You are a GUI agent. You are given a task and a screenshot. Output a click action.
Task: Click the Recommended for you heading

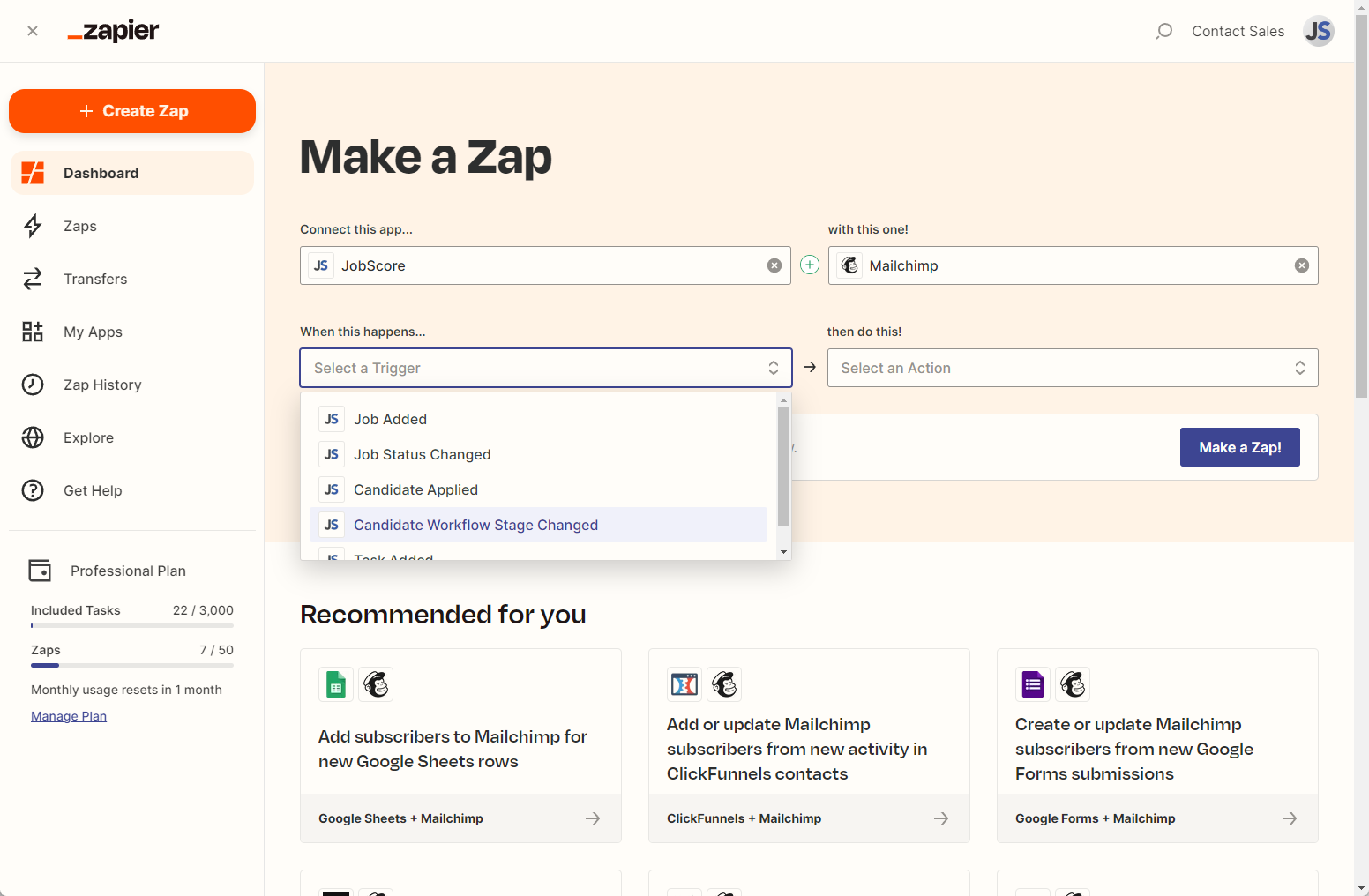coord(443,614)
